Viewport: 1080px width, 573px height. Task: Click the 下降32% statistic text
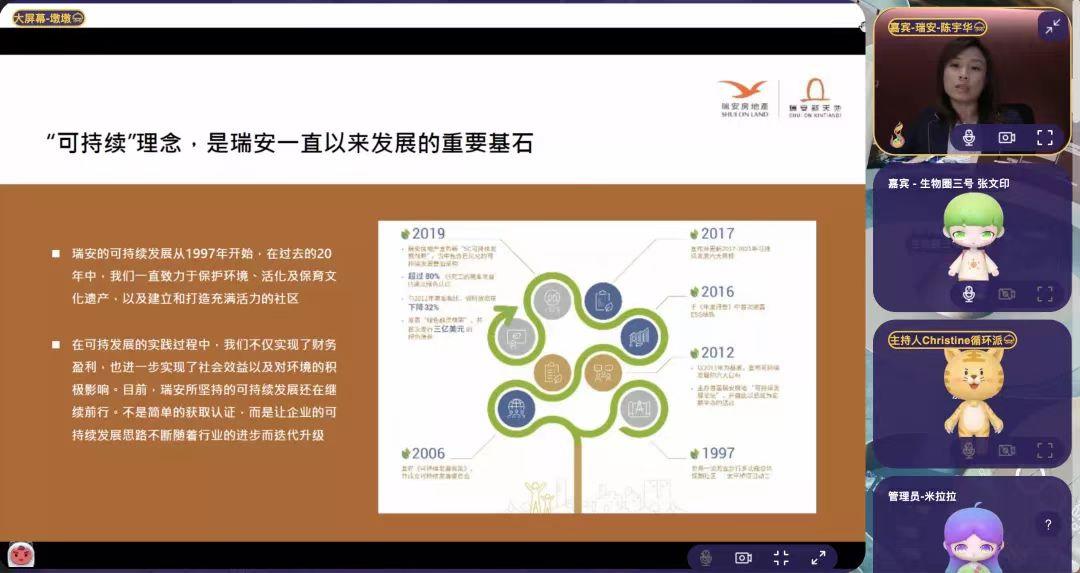pos(422,307)
